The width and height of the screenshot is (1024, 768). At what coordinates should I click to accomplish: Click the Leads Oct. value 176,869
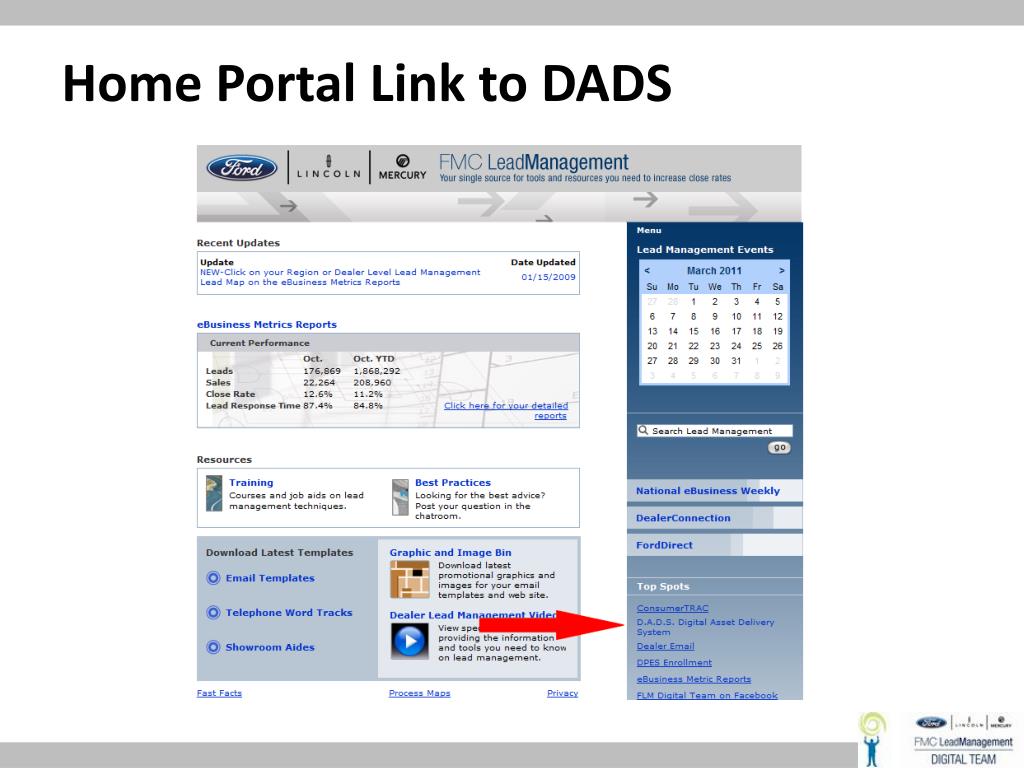pos(321,371)
